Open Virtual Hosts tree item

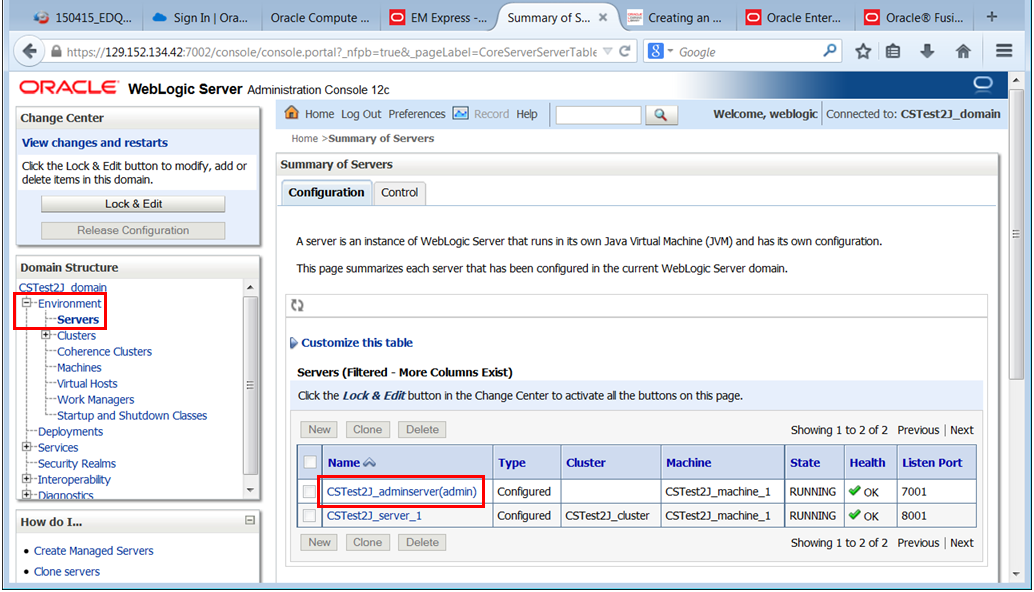click(x=87, y=383)
